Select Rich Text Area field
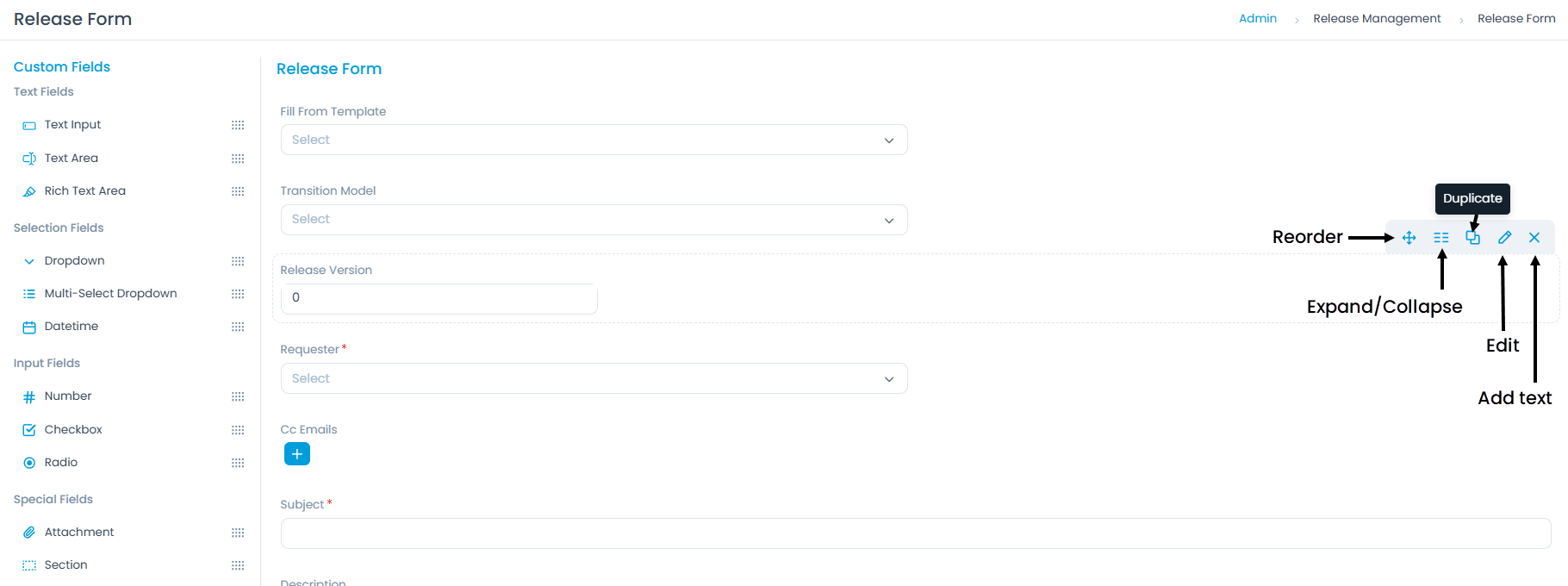Image resolution: width=1568 pixels, height=586 pixels. pyautogui.click(x=84, y=191)
